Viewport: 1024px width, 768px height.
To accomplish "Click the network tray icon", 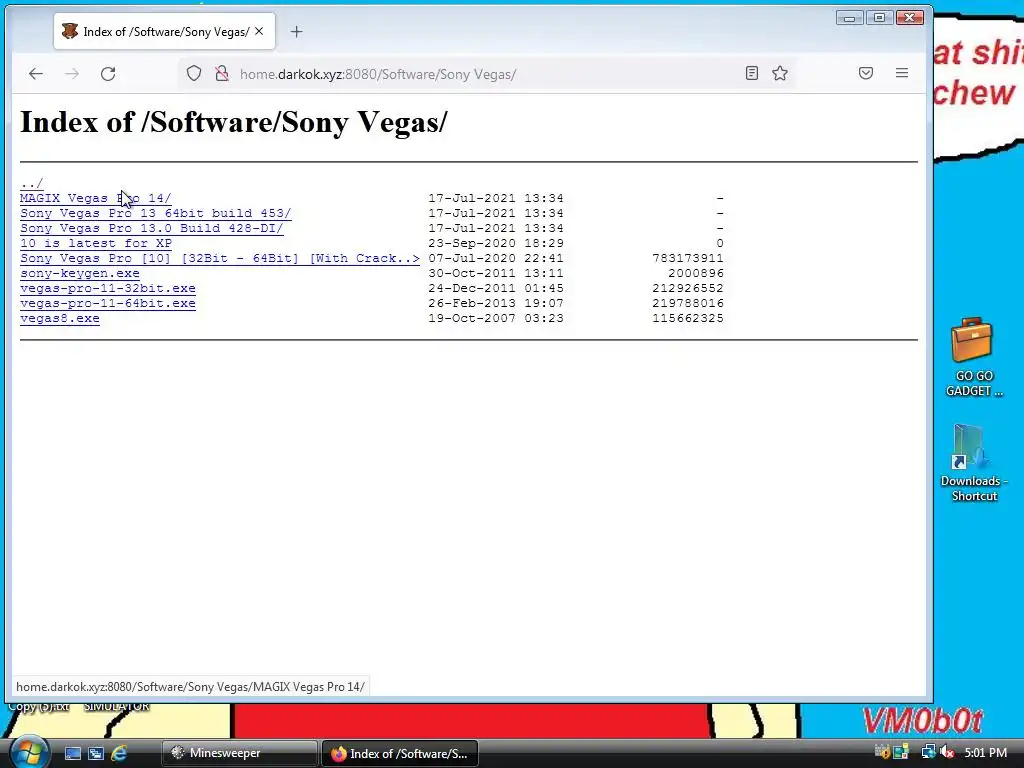I will point(927,753).
